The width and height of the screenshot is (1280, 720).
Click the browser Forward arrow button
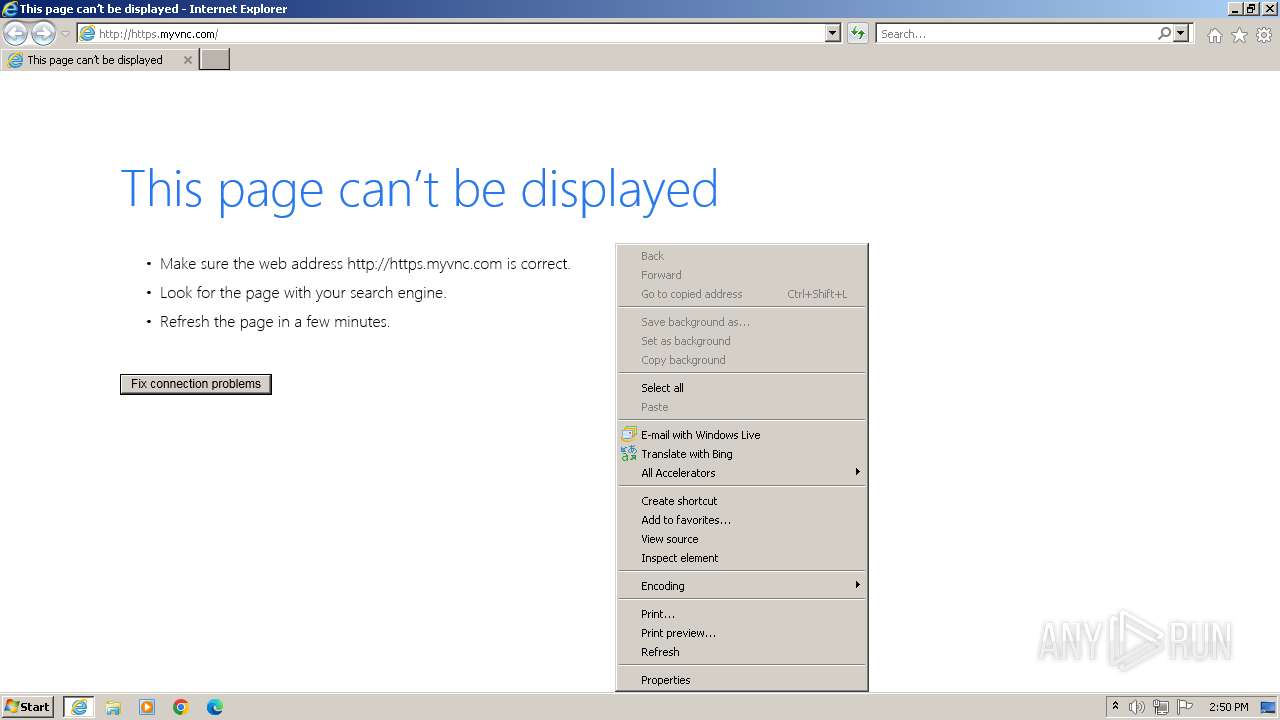[x=43, y=33]
